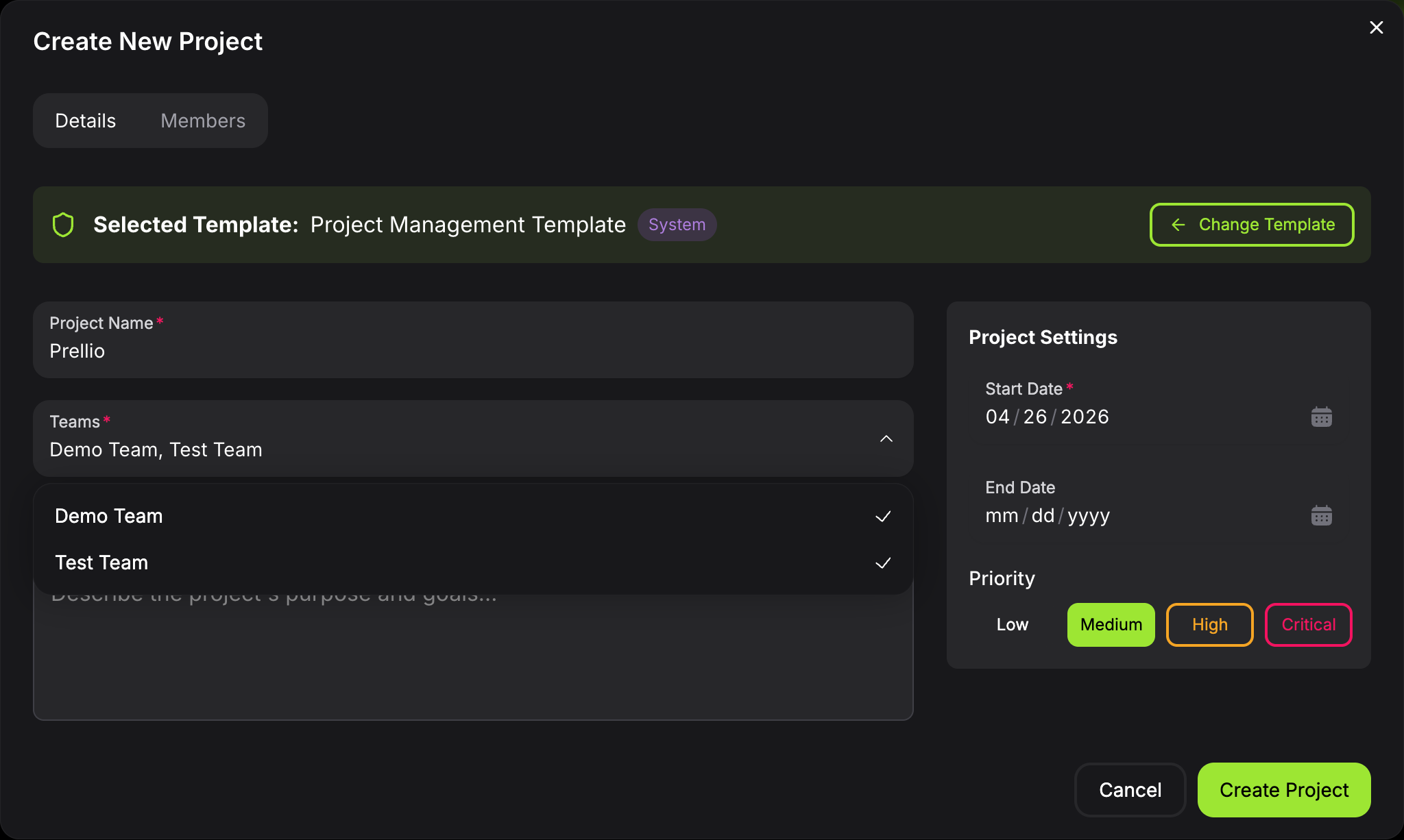Image resolution: width=1404 pixels, height=840 pixels.
Task: Set priority to Critical
Action: (x=1308, y=624)
